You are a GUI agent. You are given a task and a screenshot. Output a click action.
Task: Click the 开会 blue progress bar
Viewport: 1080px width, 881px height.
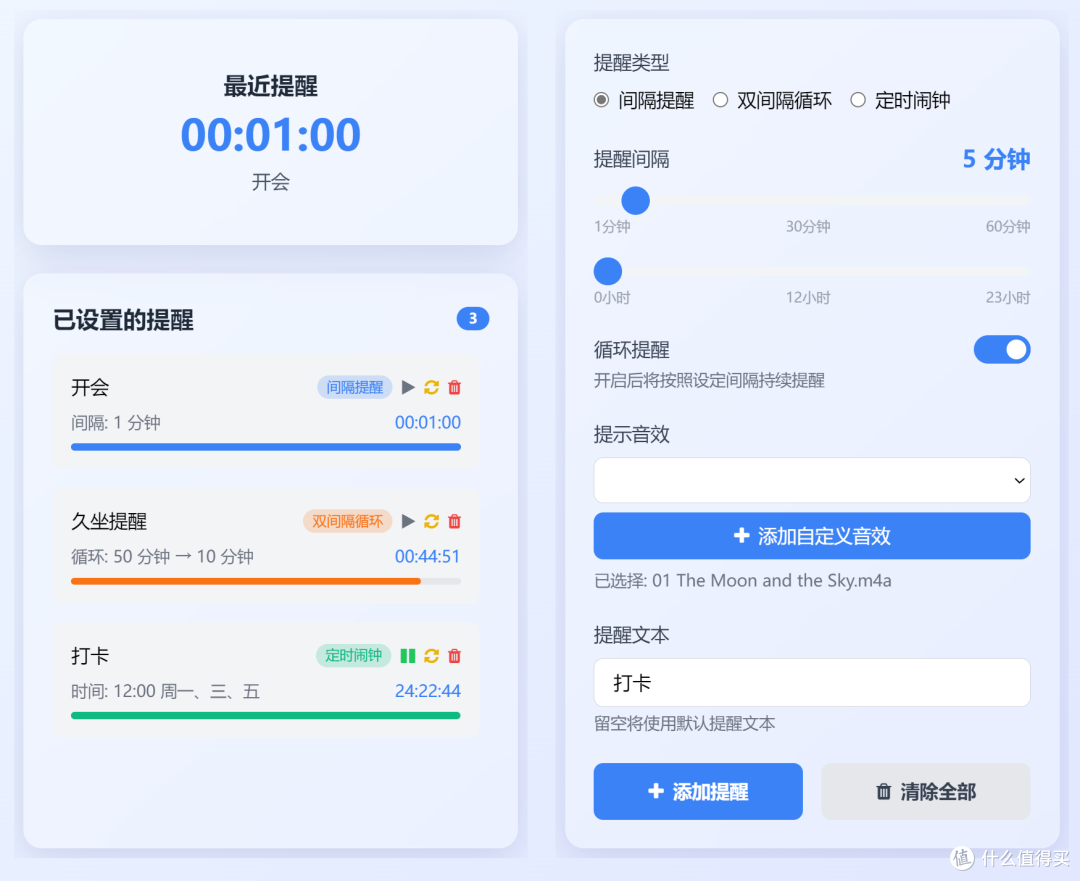click(x=266, y=447)
